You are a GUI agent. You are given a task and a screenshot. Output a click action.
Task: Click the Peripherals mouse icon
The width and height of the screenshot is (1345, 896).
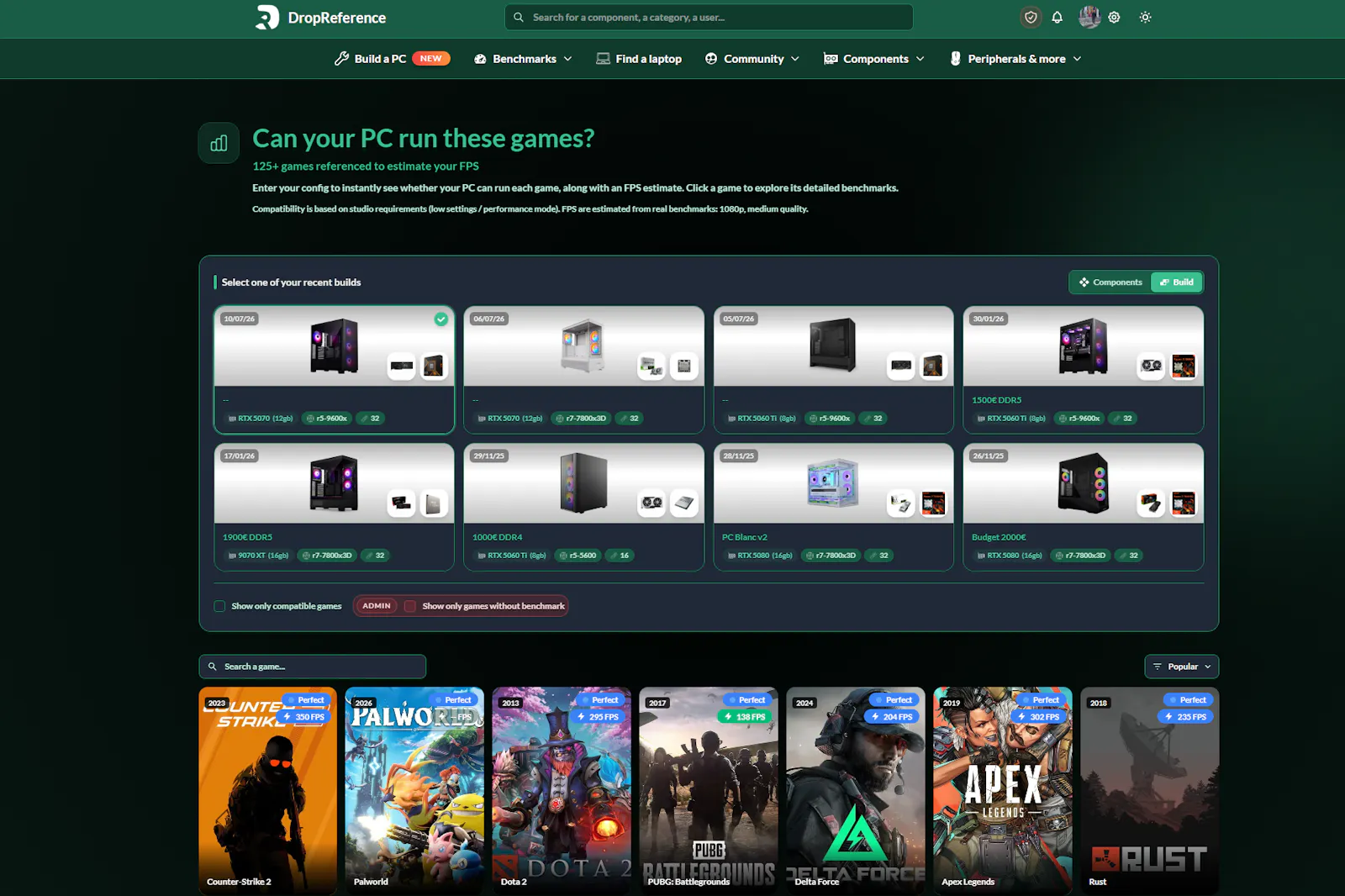pyautogui.click(x=955, y=58)
